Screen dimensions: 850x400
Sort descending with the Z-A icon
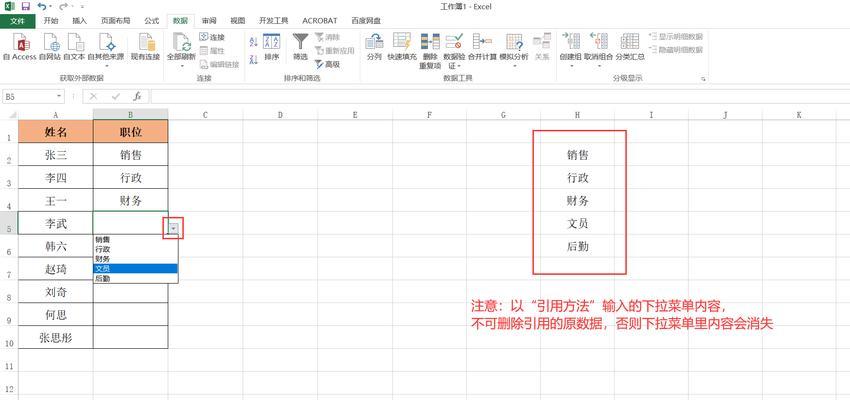(x=253, y=59)
